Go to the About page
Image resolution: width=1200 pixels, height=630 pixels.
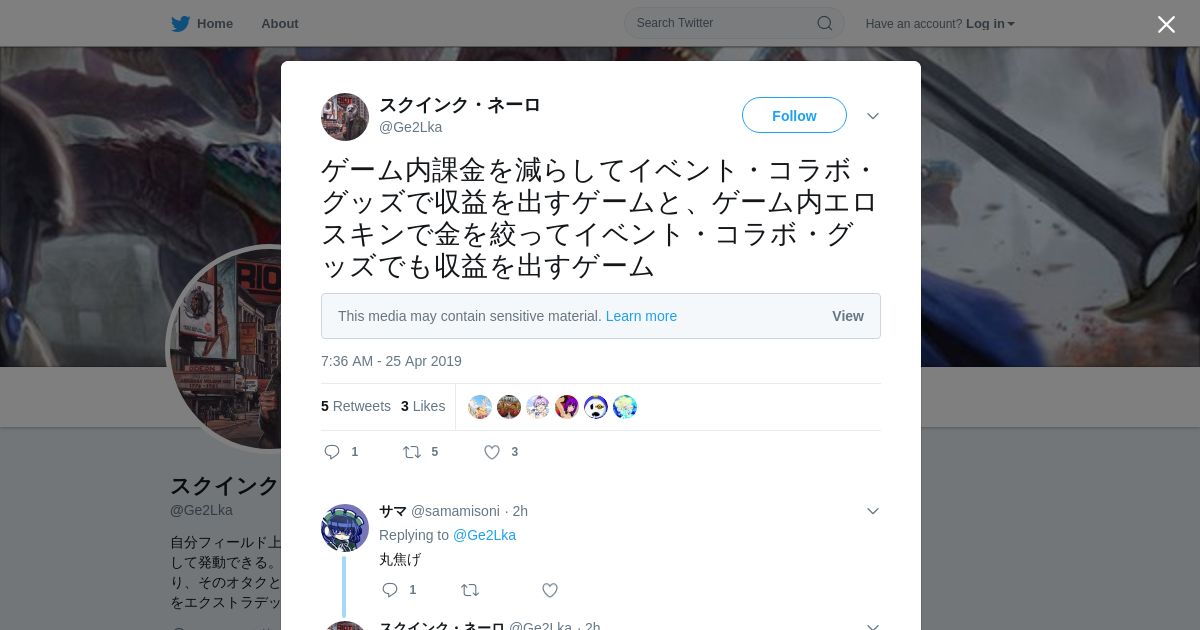click(280, 24)
